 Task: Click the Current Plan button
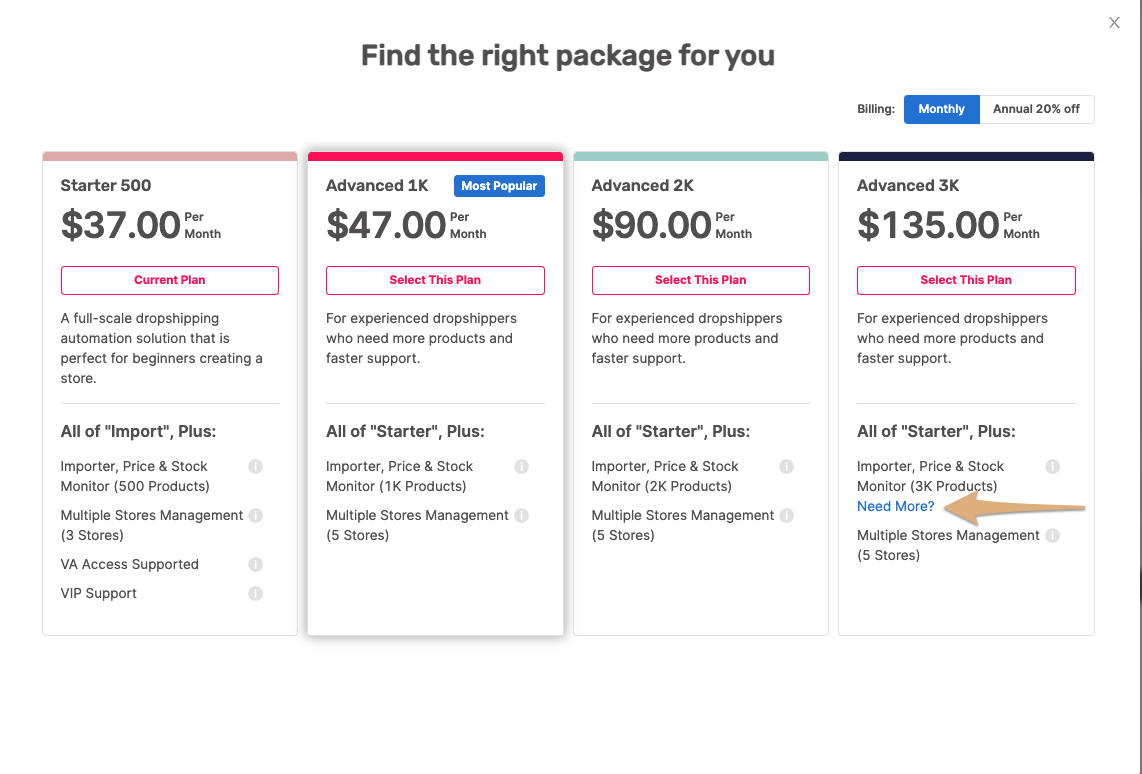coord(170,280)
